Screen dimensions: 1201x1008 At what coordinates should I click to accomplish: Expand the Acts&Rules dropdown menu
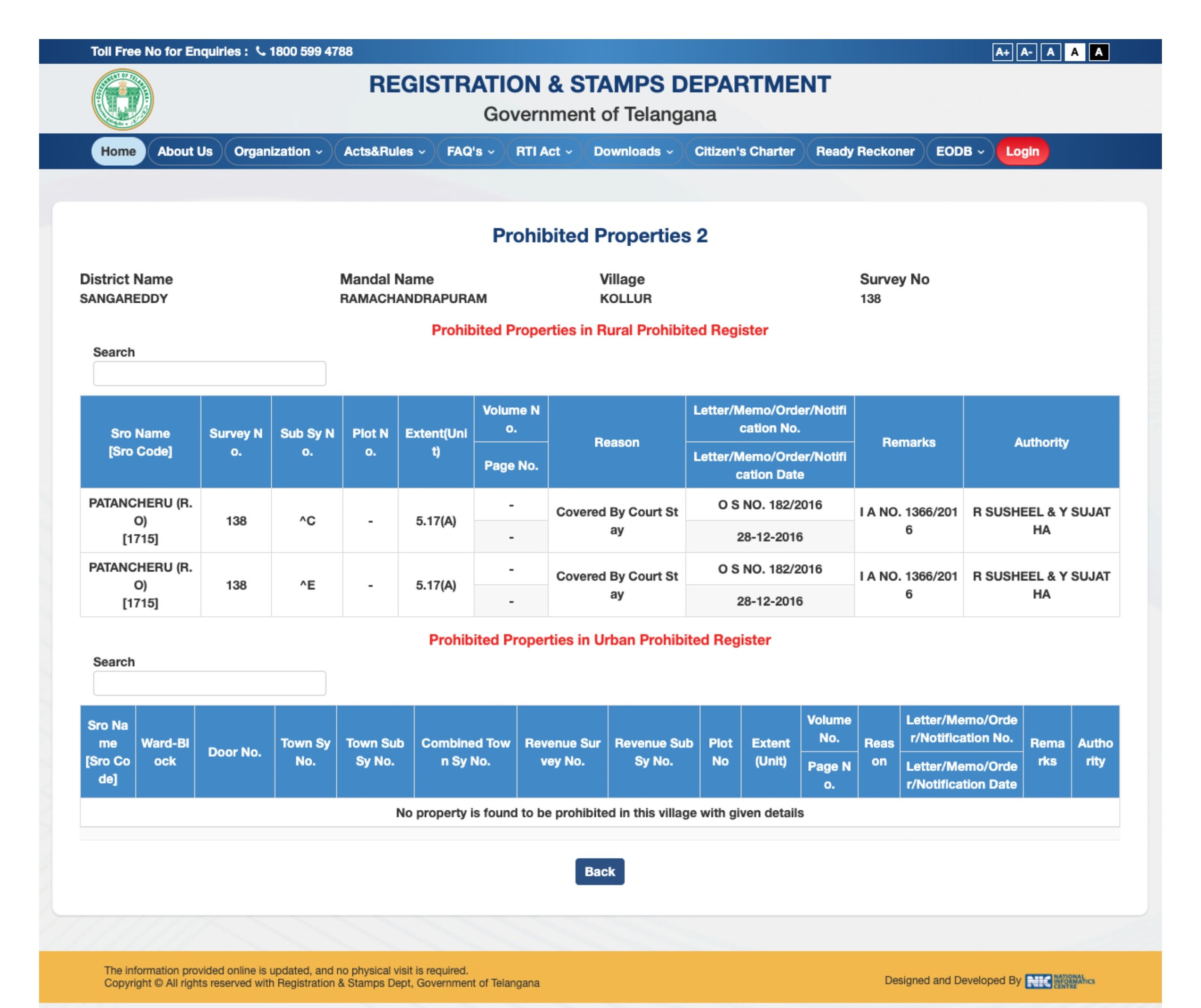[x=384, y=152]
